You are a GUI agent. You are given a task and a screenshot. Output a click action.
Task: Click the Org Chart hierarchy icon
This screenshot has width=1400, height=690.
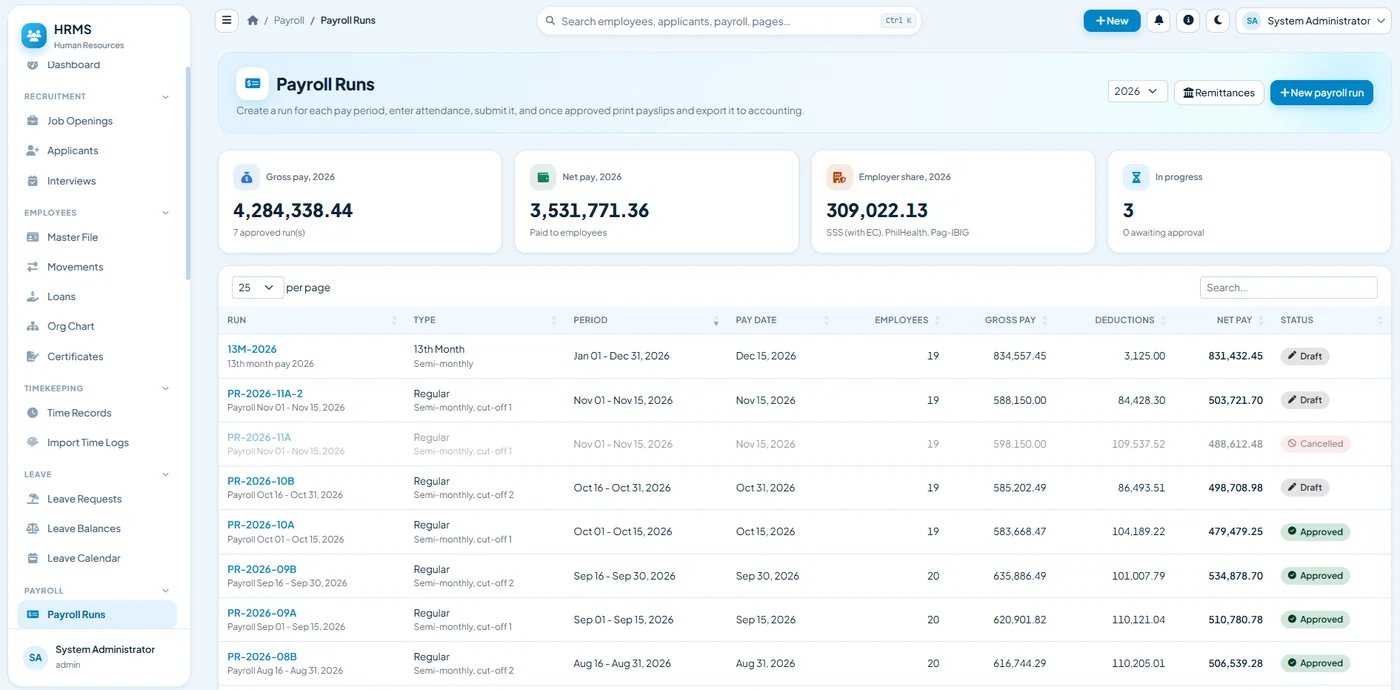pyautogui.click(x=33, y=327)
